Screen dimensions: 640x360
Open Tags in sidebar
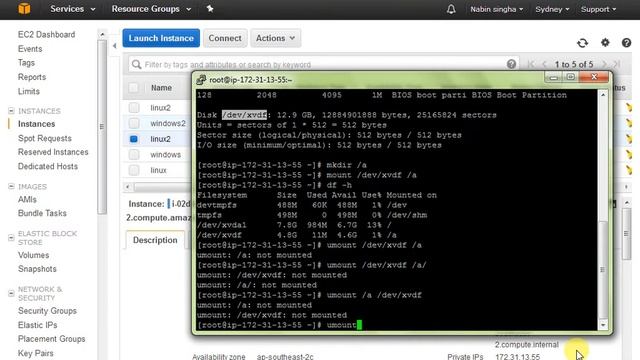coord(26,63)
